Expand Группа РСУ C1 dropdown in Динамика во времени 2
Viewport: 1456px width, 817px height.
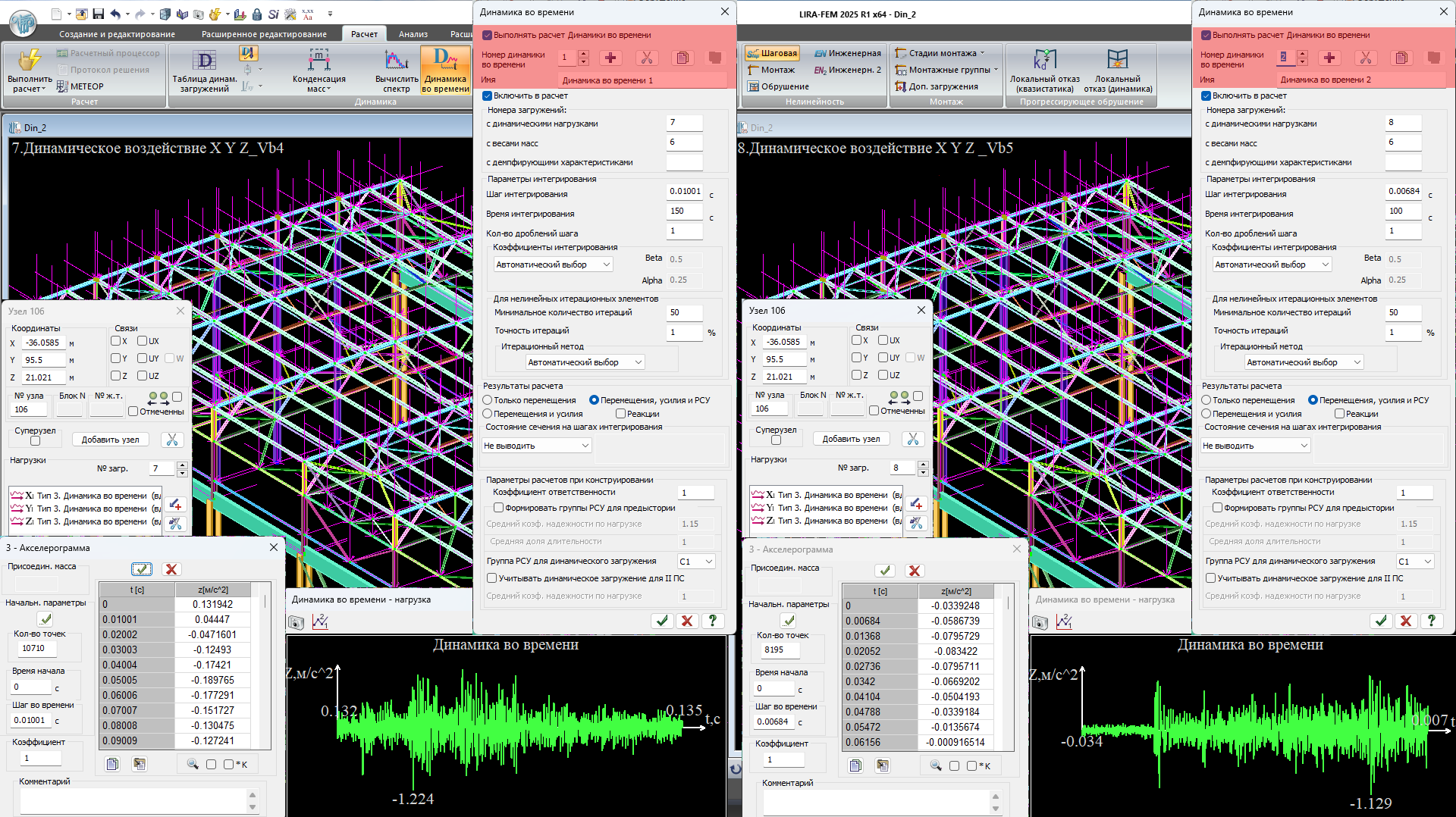point(1415,562)
